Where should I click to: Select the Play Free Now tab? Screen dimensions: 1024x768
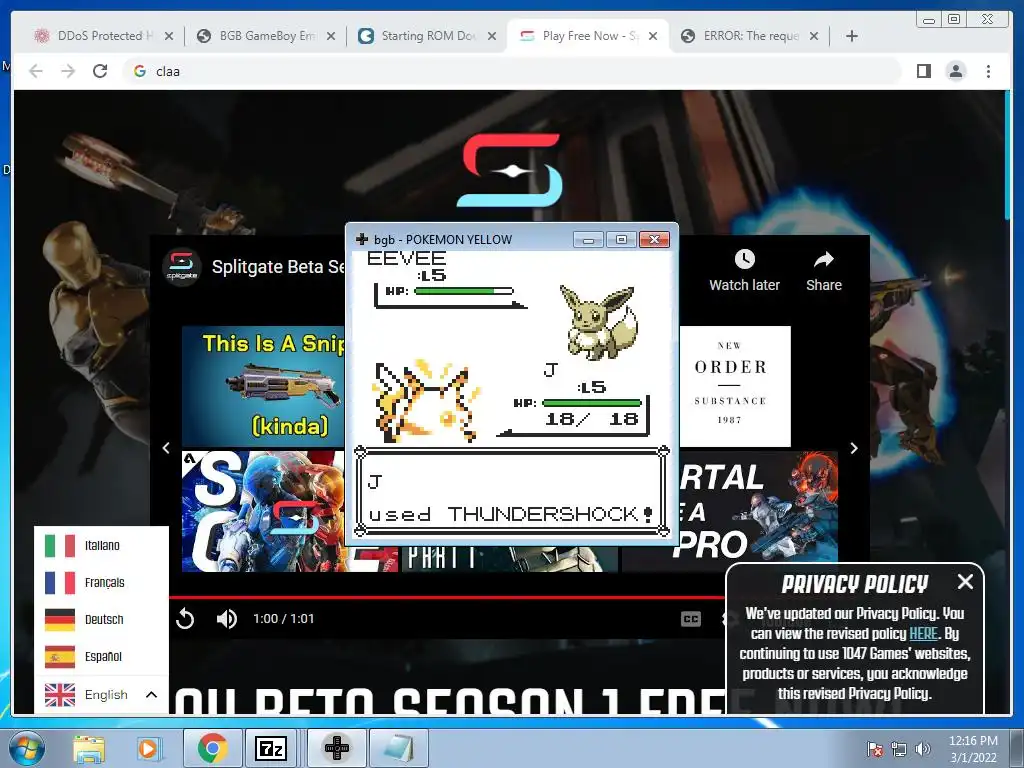pyautogui.click(x=588, y=36)
